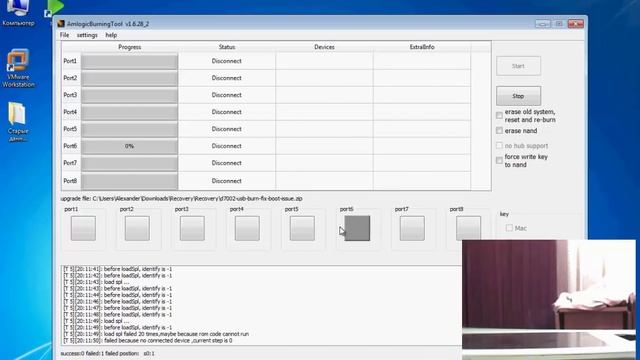Viewport: 640px width, 360px height.
Task: Click the Status column header
Action: click(227, 47)
